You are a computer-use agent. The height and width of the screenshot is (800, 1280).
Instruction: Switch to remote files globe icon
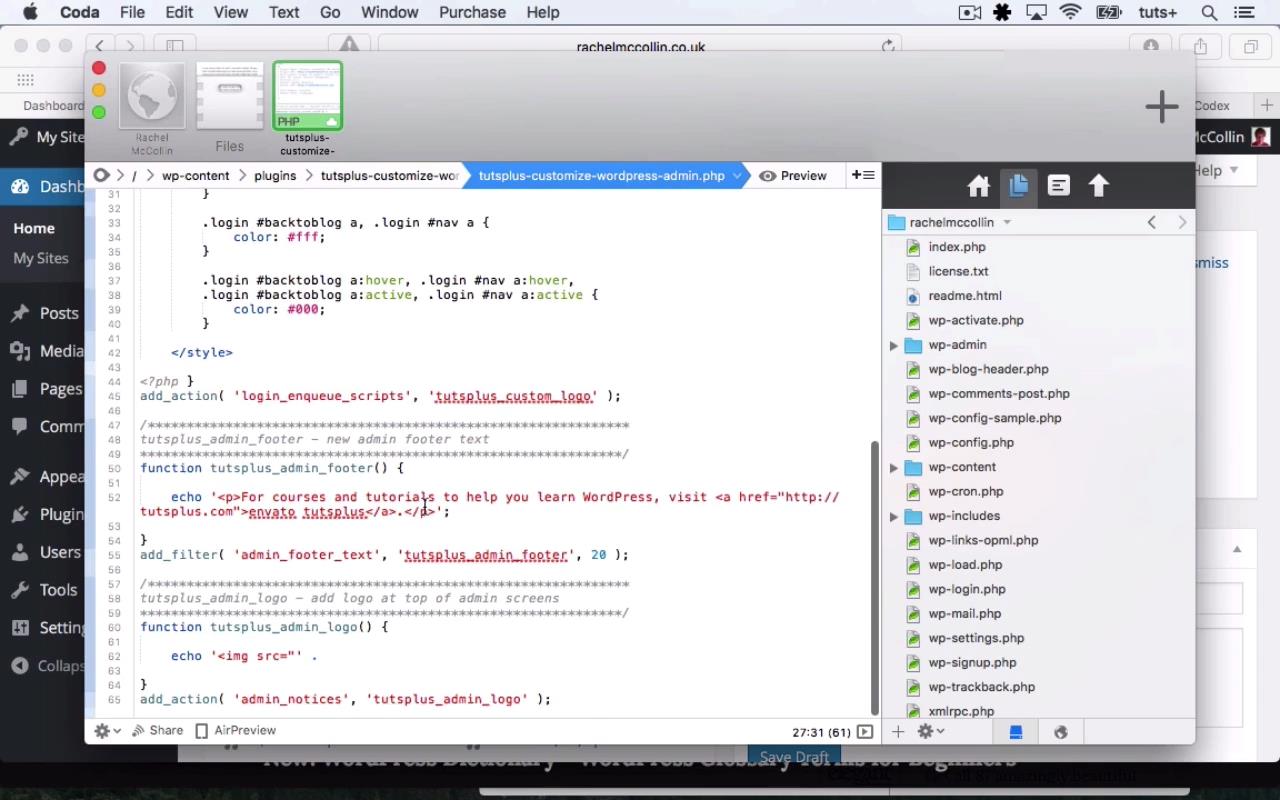coord(1060,732)
